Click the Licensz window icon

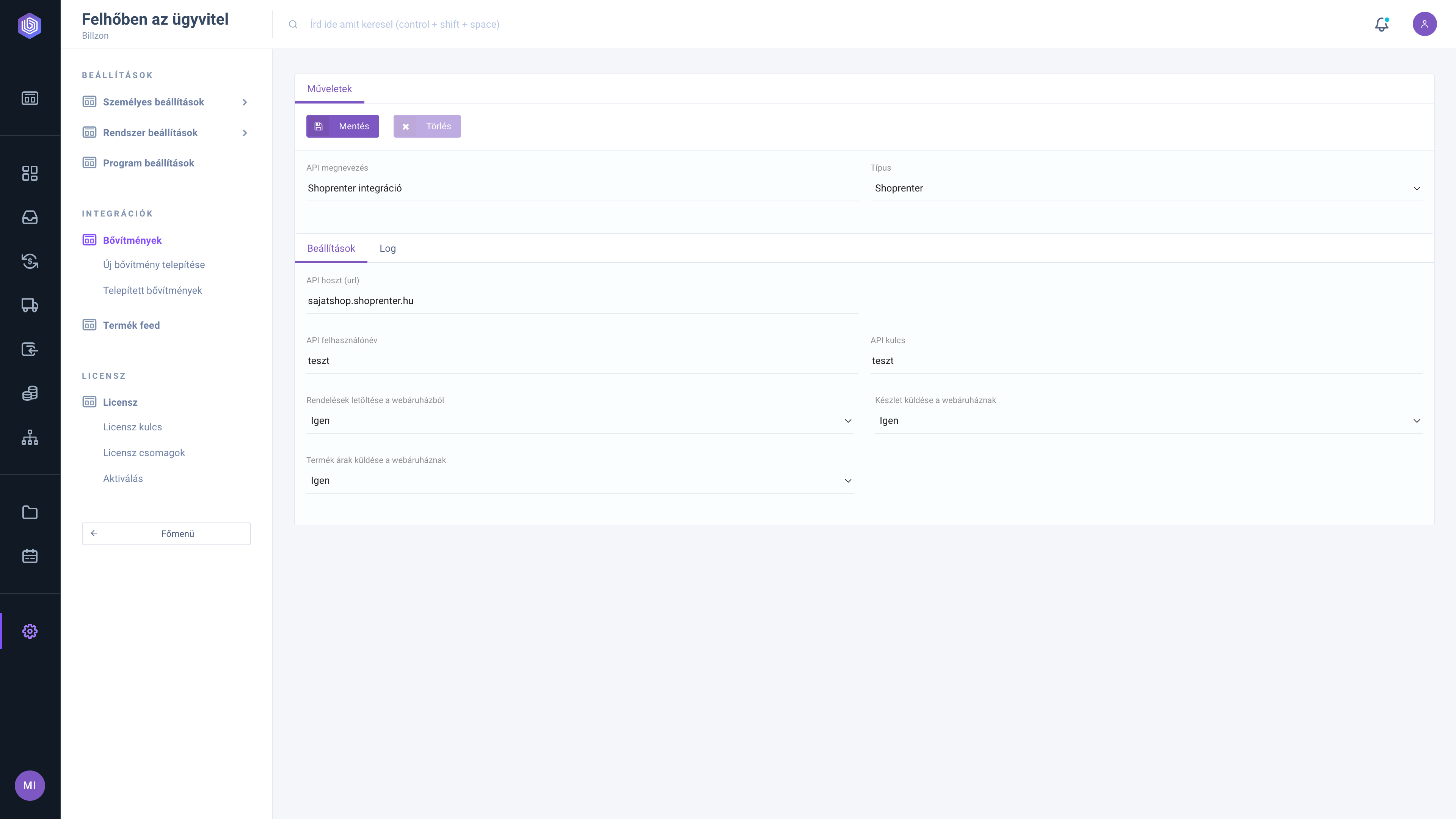pos(89,402)
